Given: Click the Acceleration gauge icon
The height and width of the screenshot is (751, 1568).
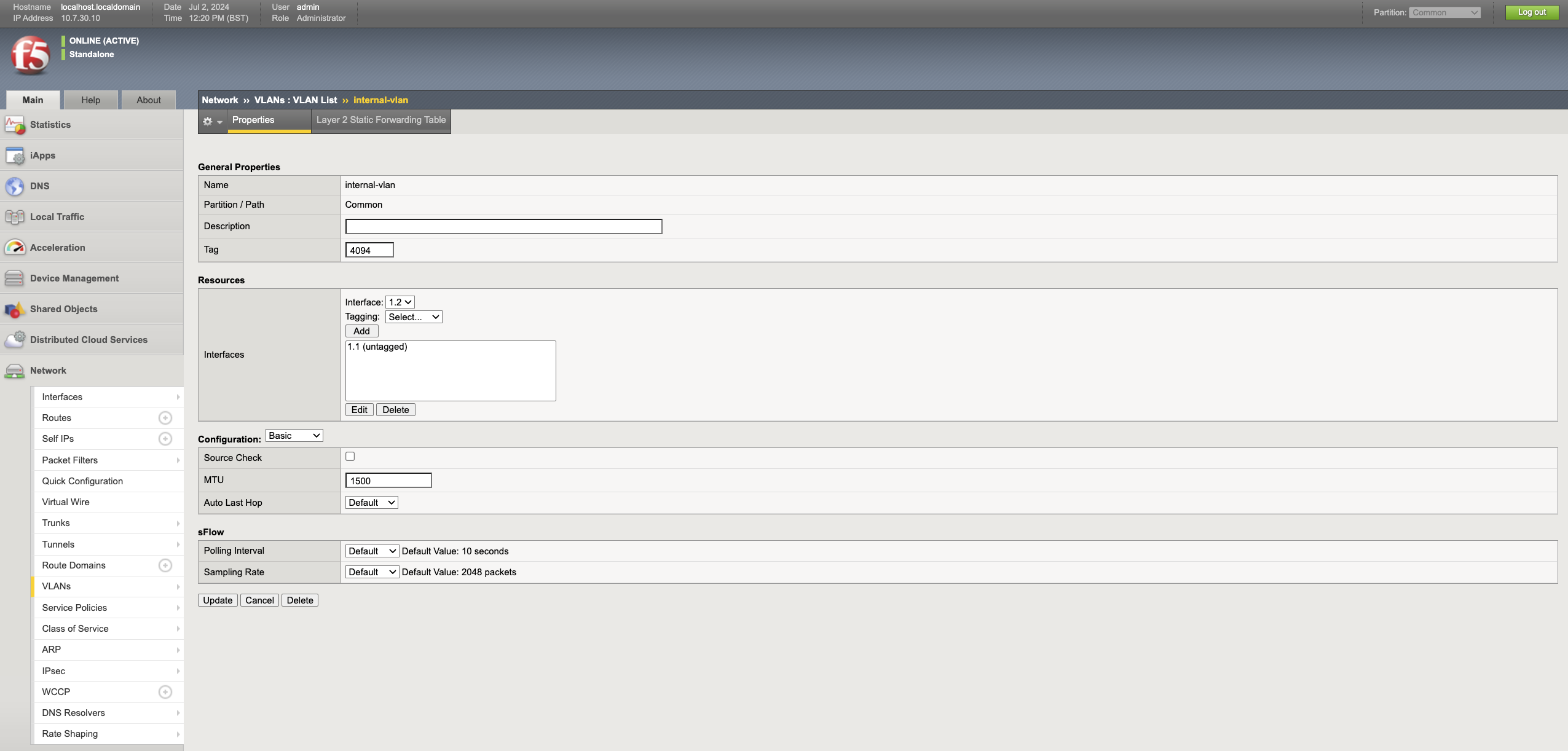Looking at the screenshot, I should (x=15, y=248).
